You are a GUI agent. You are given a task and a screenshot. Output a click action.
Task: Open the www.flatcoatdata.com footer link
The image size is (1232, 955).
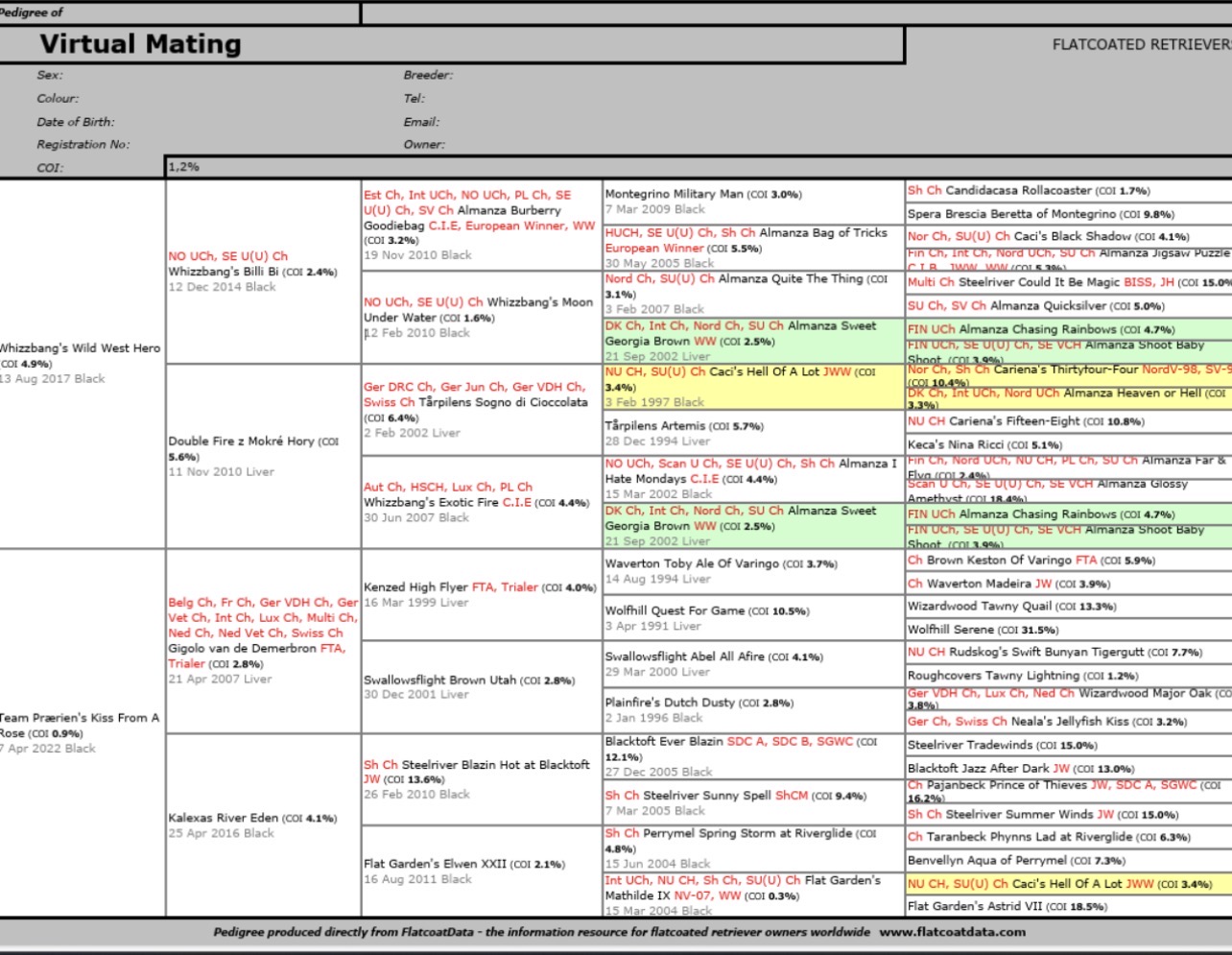coord(952,931)
